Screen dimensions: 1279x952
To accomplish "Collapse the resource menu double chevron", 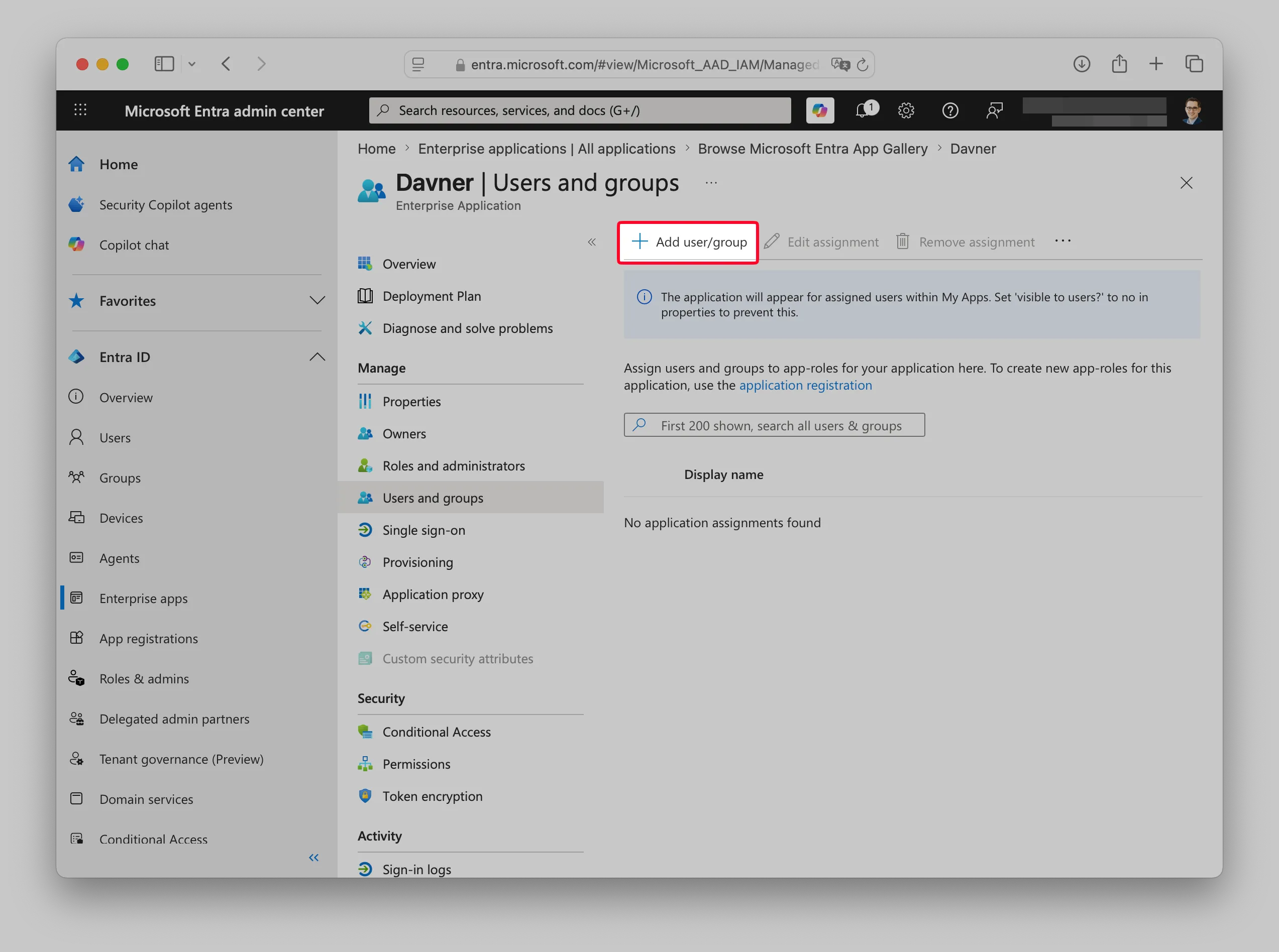I will click(591, 242).
